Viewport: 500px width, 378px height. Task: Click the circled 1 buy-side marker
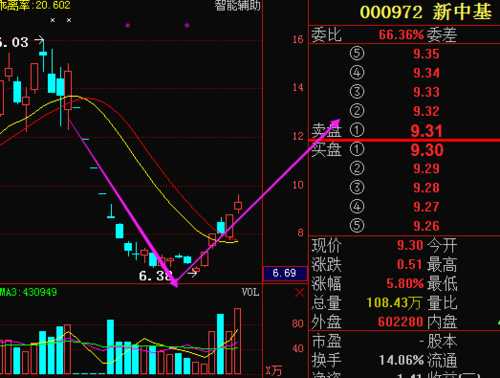coord(357,149)
